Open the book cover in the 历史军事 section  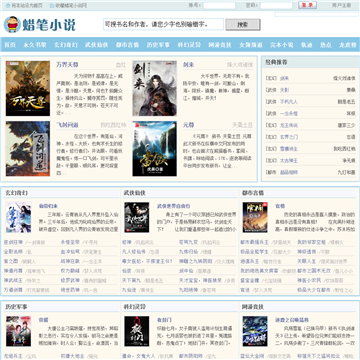pos(18,331)
